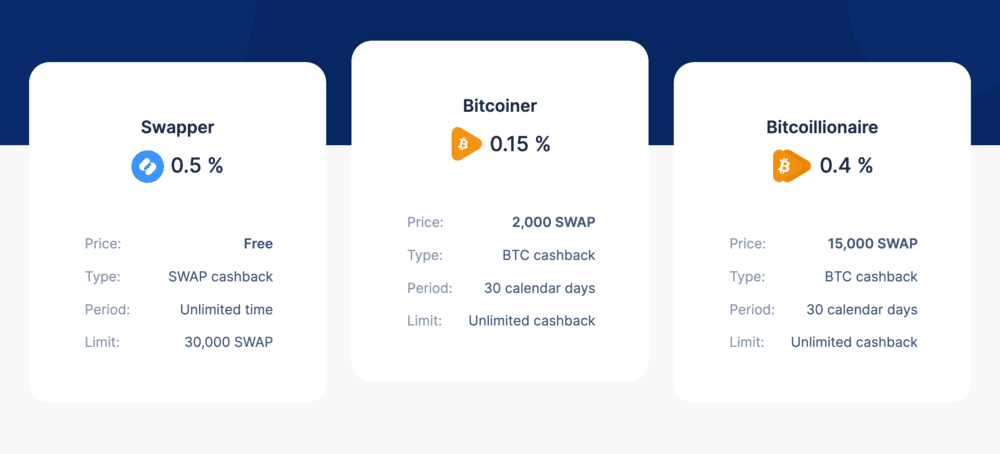Select the Bitcoillionaire plan title
This screenshot has width=1000, height=454.
tap(822, 127)
